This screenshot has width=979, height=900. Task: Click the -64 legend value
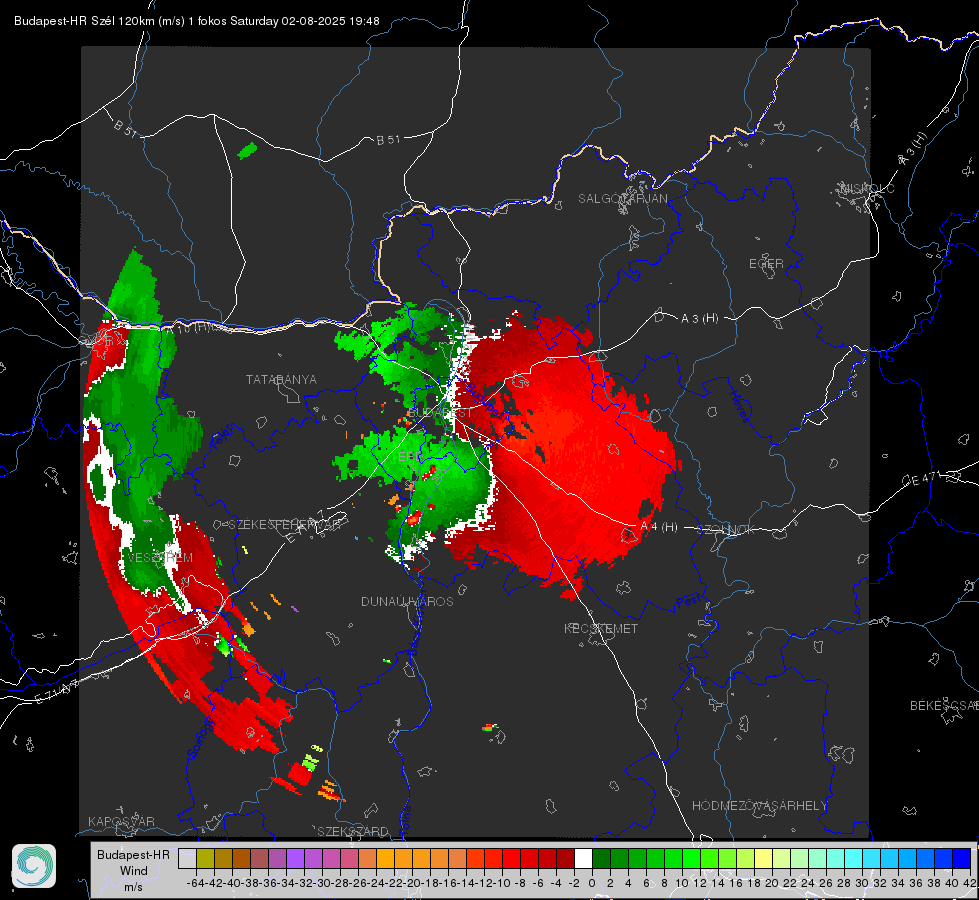pyautogui.click(x=195, y=883)
